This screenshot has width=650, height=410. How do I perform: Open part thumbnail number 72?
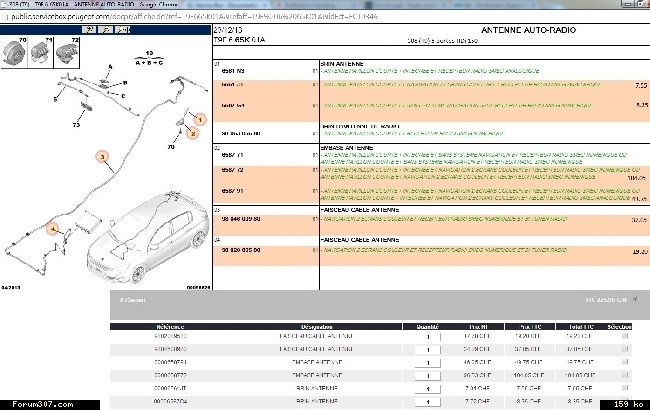click(67, 52)
